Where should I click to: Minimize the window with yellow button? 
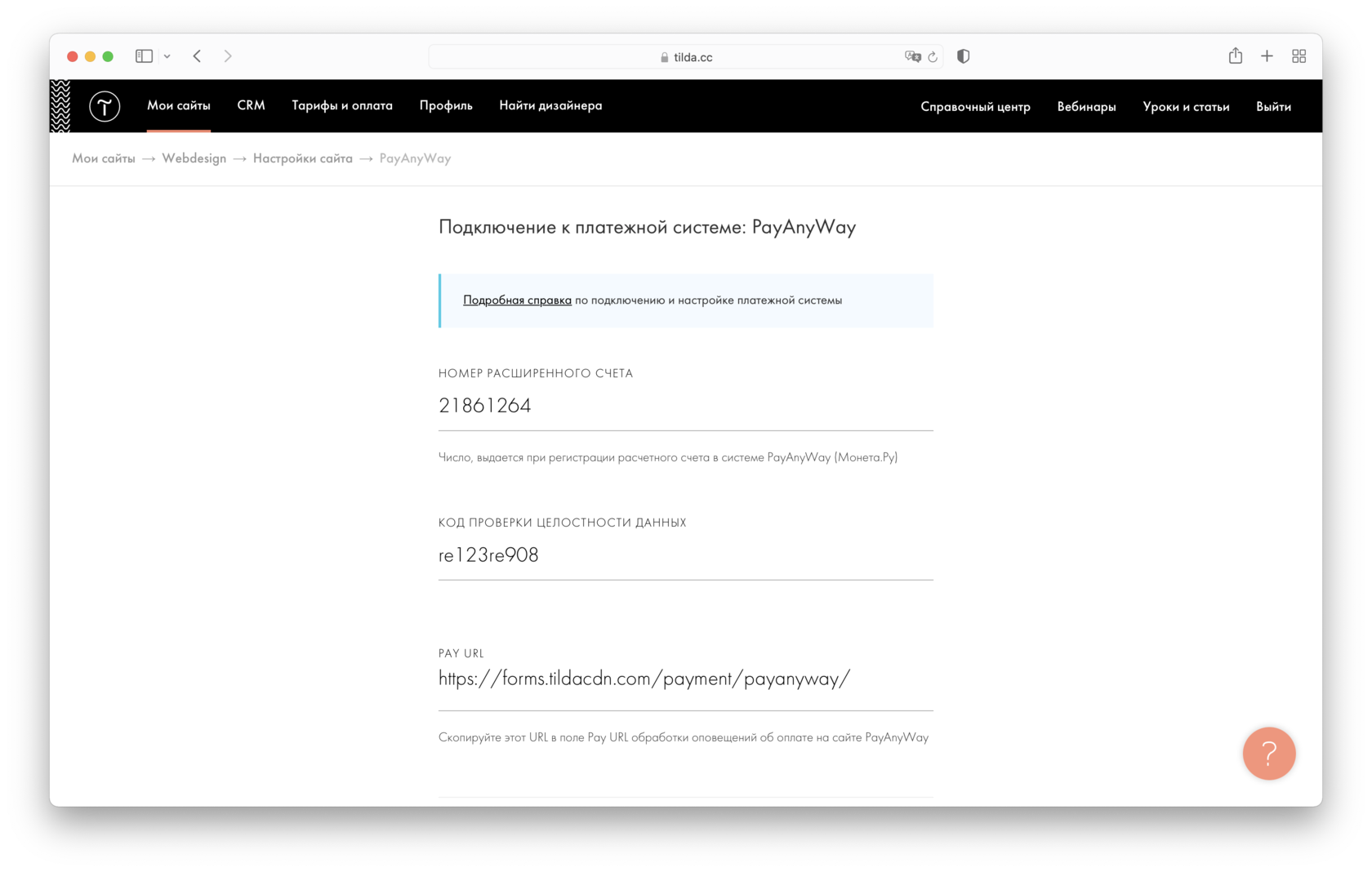(90, 56)
